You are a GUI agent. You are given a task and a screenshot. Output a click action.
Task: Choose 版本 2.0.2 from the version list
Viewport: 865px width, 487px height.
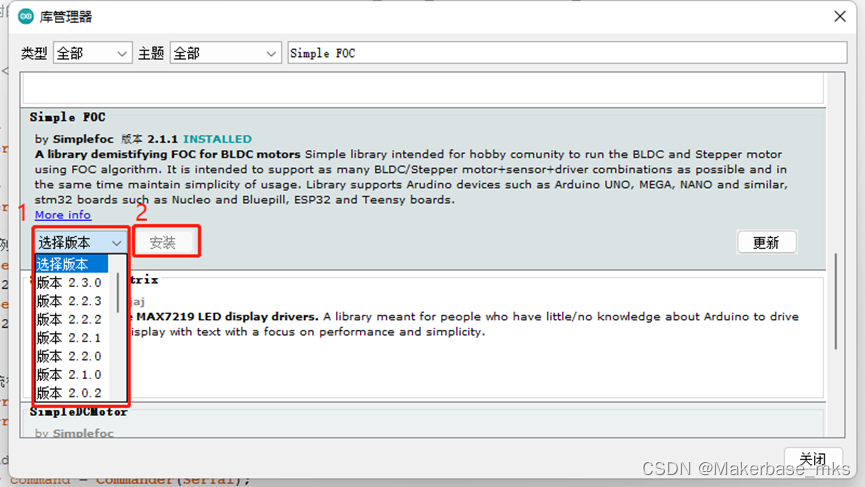click(x=72, y=393)
